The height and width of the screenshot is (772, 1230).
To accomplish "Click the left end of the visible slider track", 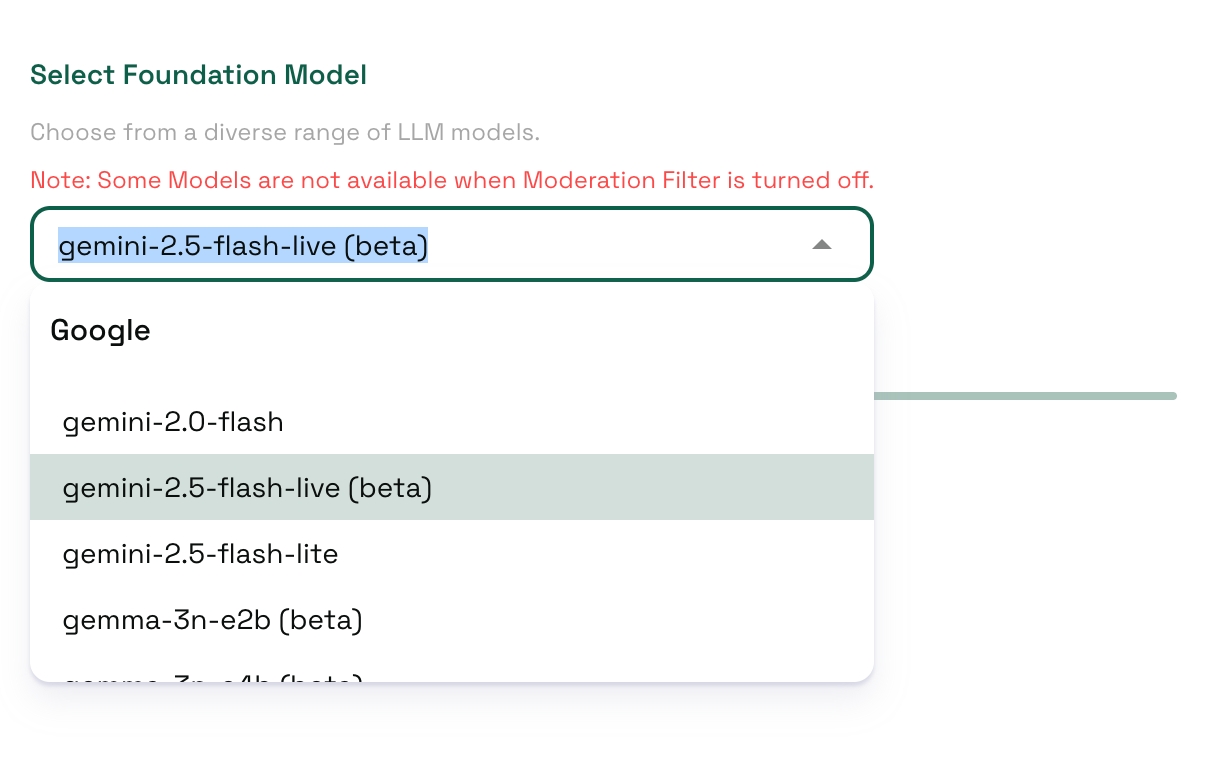I will coord(882,396).
